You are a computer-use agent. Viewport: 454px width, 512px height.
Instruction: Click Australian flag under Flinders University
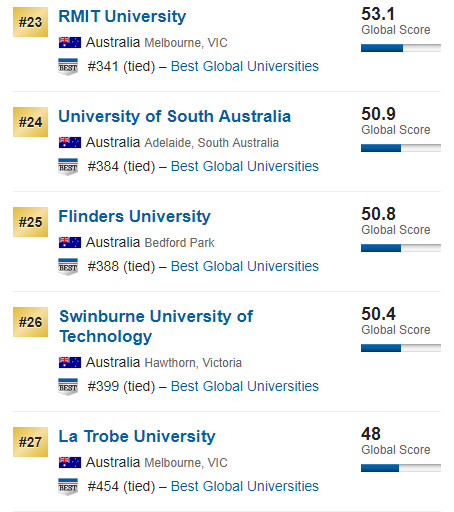(70, 242)
